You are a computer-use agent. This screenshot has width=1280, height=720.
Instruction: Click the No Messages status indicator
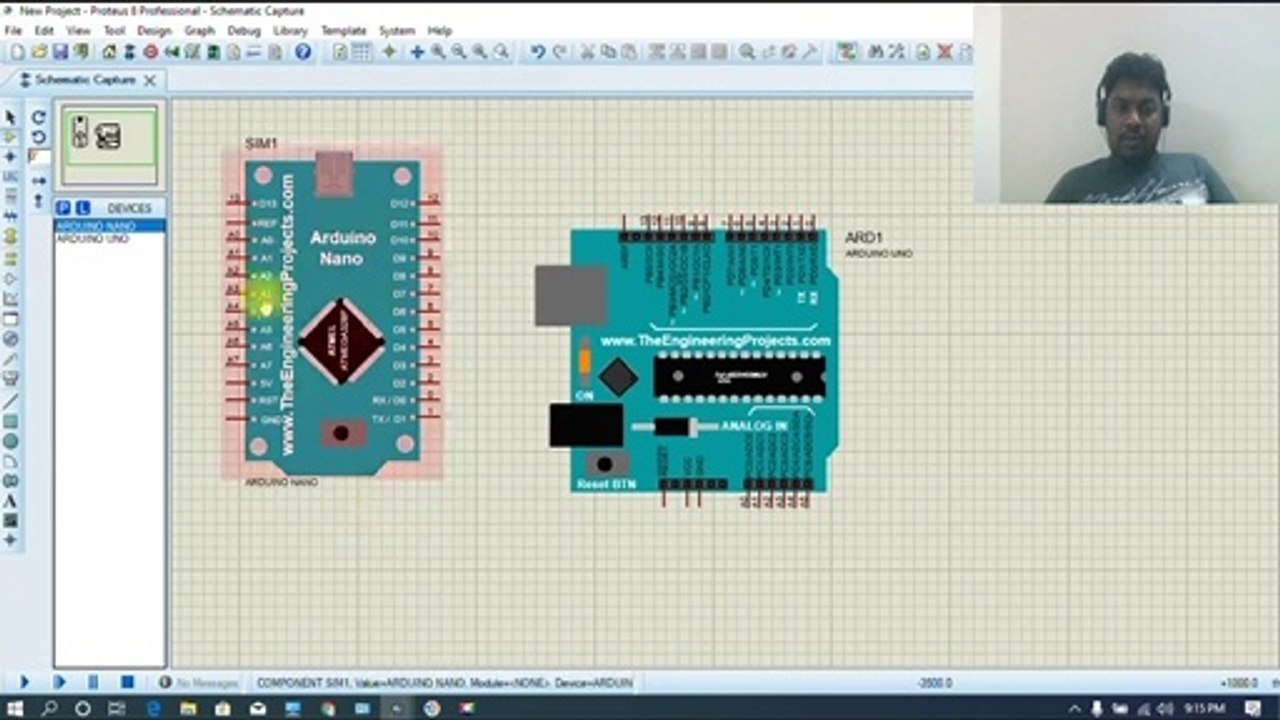(198, 683)
